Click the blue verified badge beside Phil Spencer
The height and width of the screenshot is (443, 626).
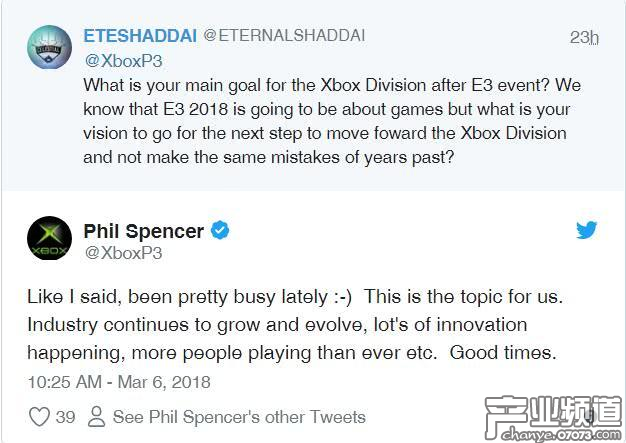pyautogui.click(x=220, y=231)
